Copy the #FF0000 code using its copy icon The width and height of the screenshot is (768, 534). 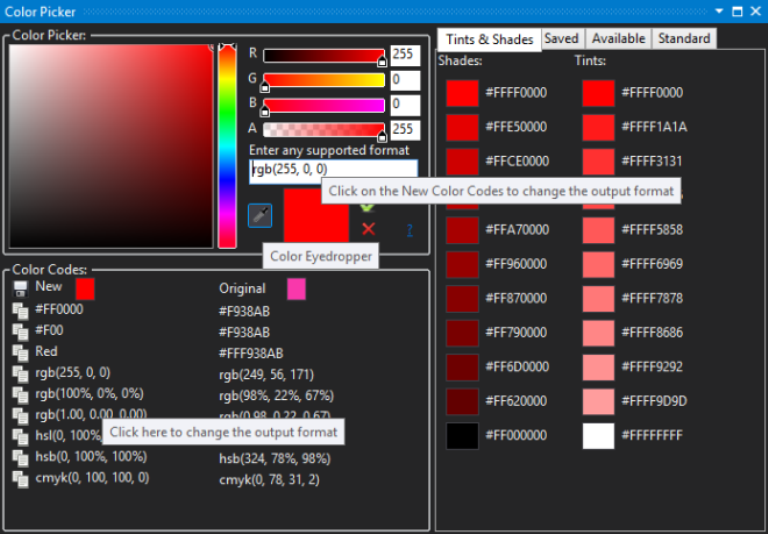click(x=20, y=310)
